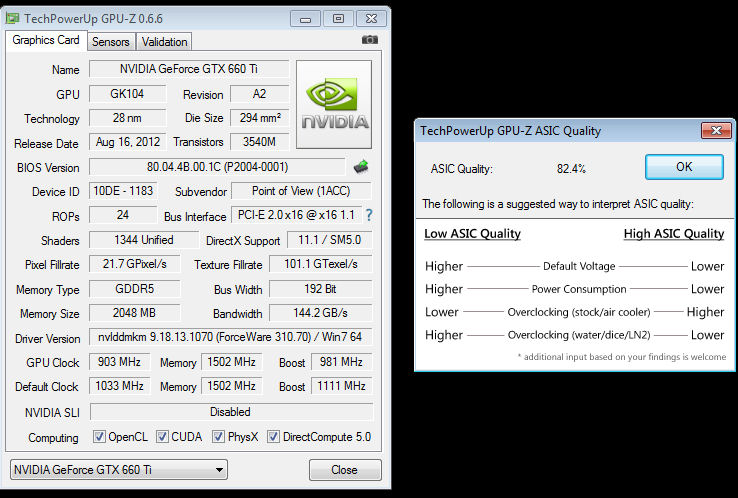Image resolution: width=738 pixels, height=498 pixels.
Task: Click the GPU Clock field 903 MHz
Action: tap(120, 362)
